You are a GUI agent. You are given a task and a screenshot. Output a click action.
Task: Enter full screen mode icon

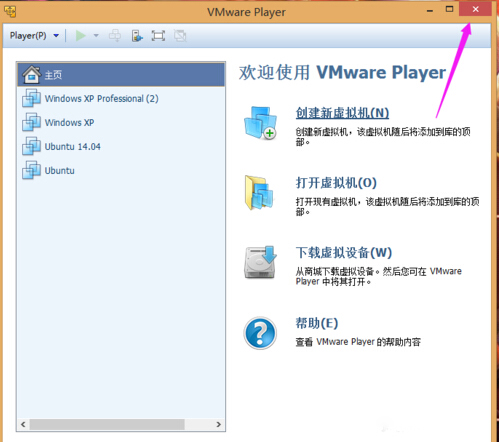pos(158,35)
